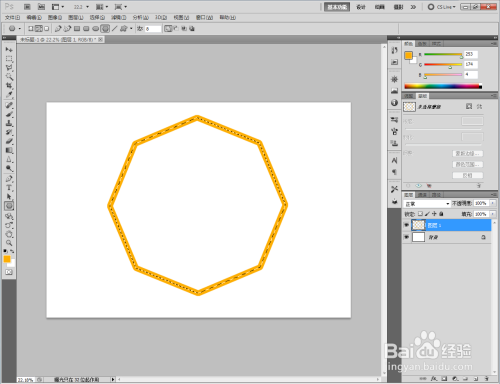500x384 pixels.
Task: Select the Eyedropper tool
Action: [x=9, y=95]
